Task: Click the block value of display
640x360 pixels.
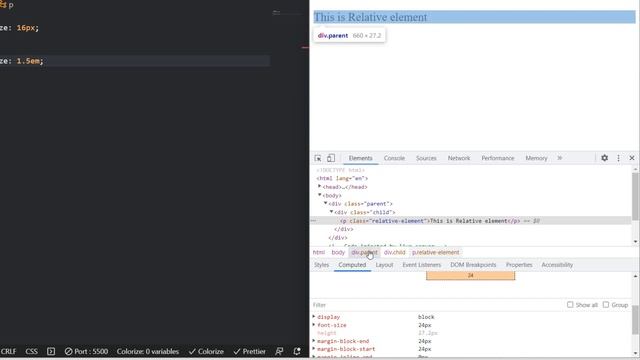Action: (426, 317)
